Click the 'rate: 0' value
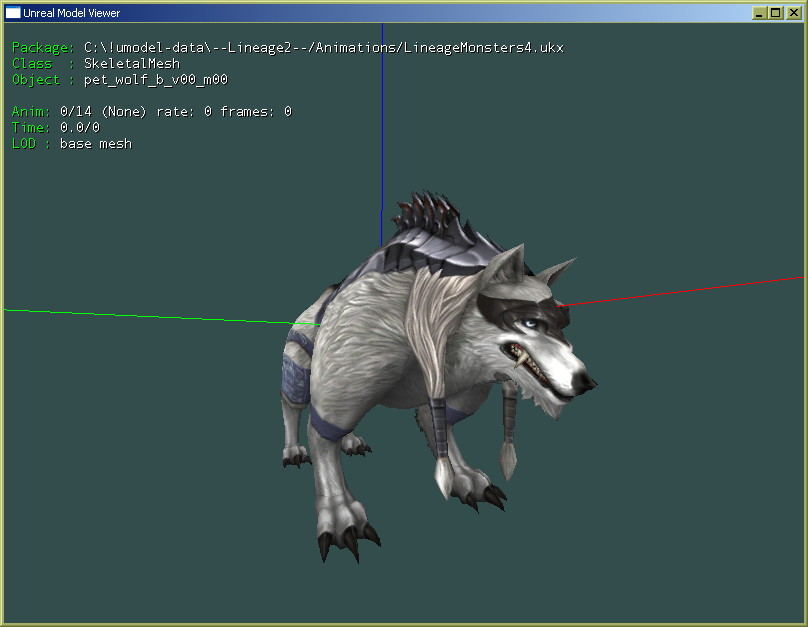Screen dimensions: 808x627 [184, 112]
